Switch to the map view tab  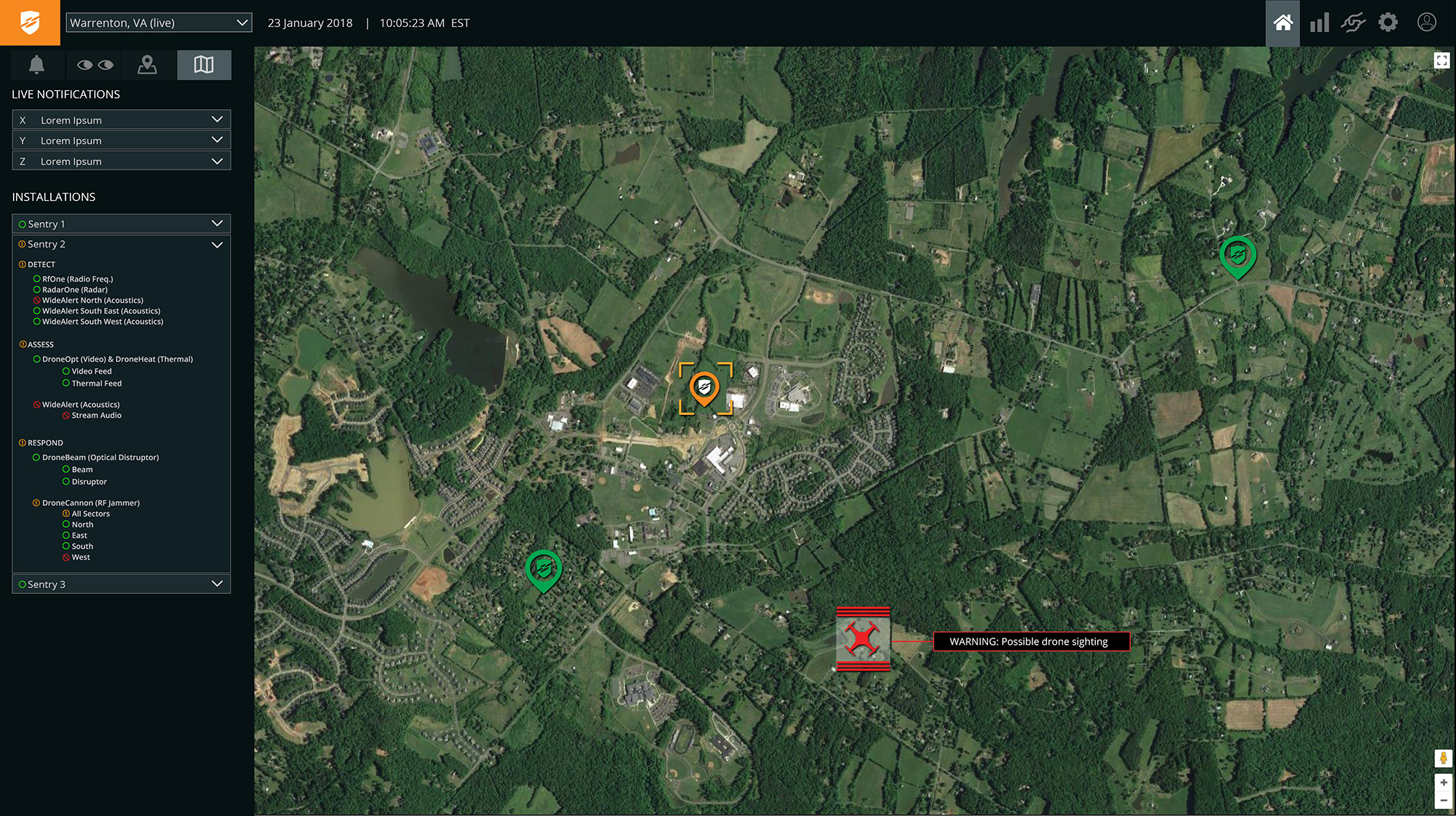[204, 65]
